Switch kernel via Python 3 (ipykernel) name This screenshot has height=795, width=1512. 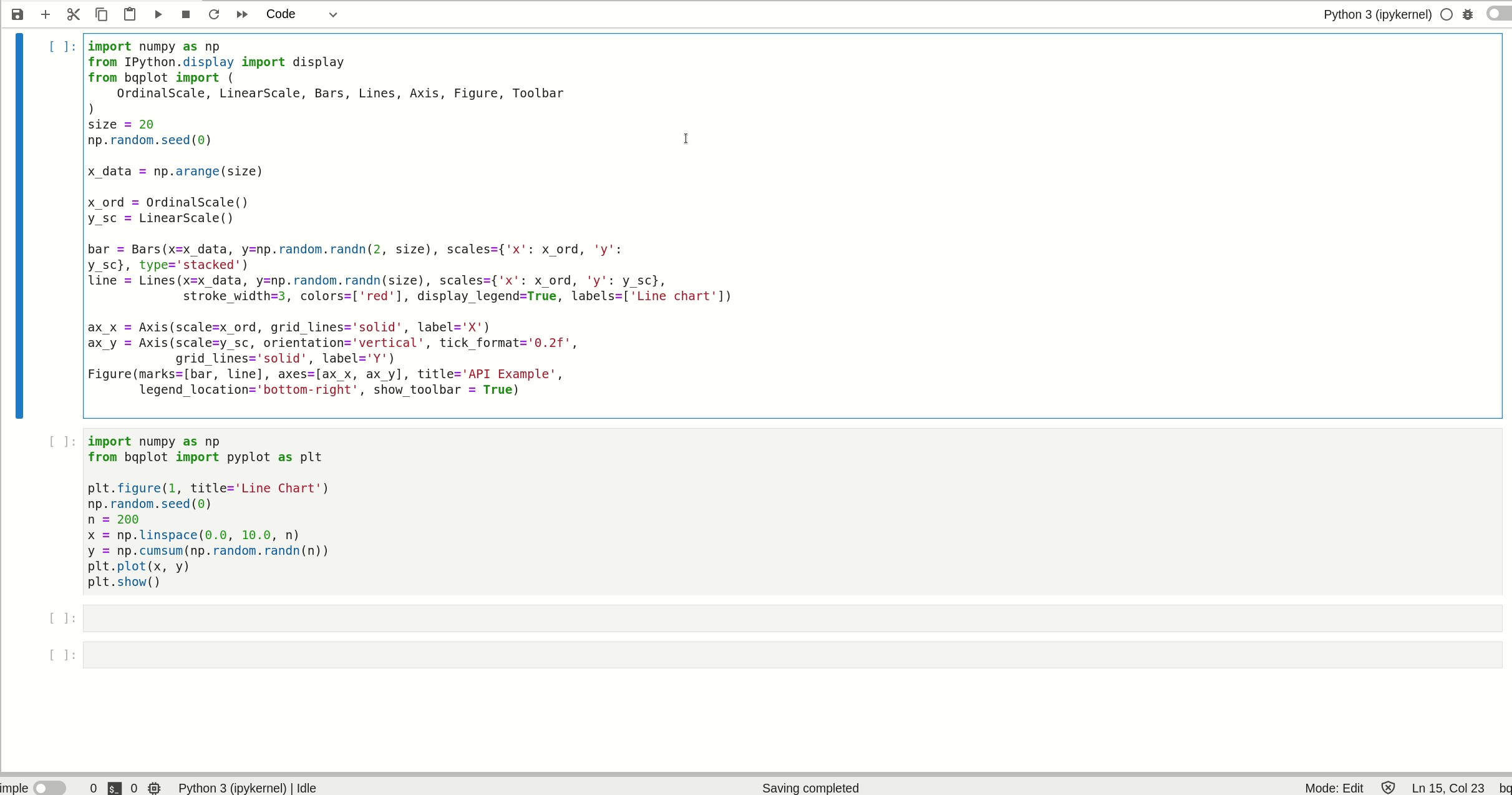click(1377, 14)
